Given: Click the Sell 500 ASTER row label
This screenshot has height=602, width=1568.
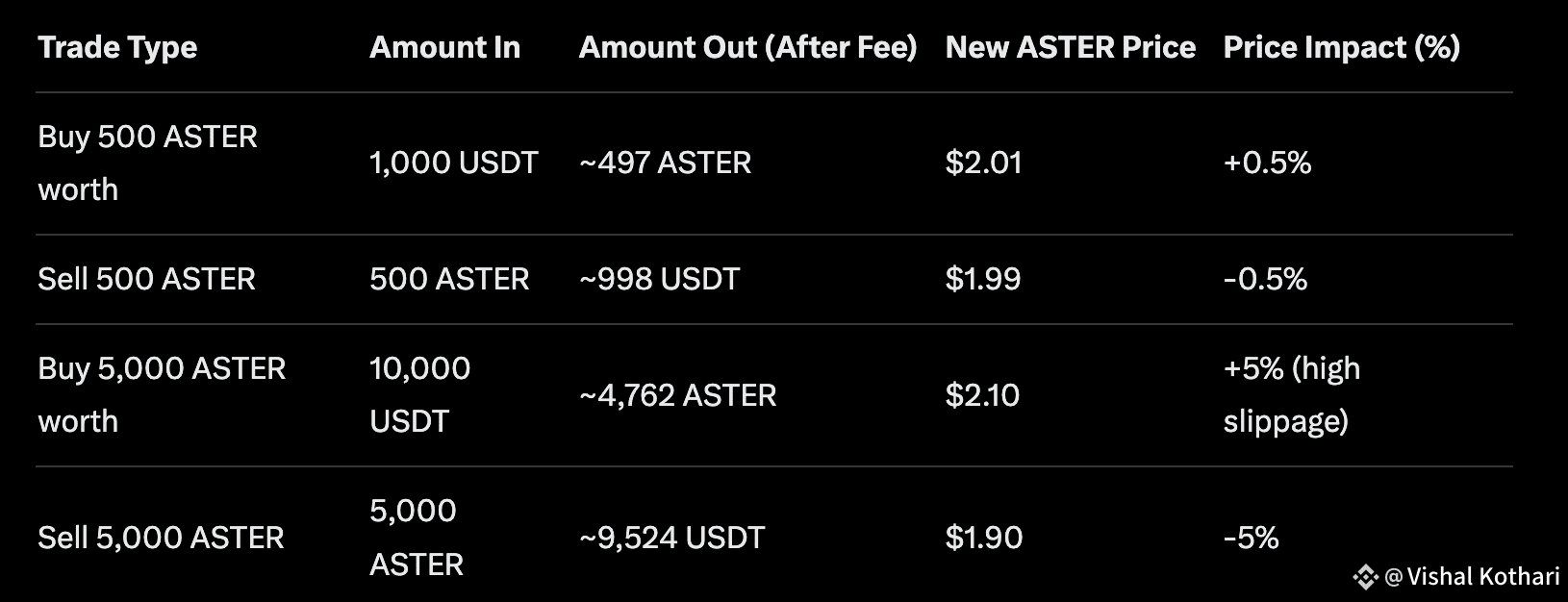Looking at the screenshot, I should click(146, 279).
